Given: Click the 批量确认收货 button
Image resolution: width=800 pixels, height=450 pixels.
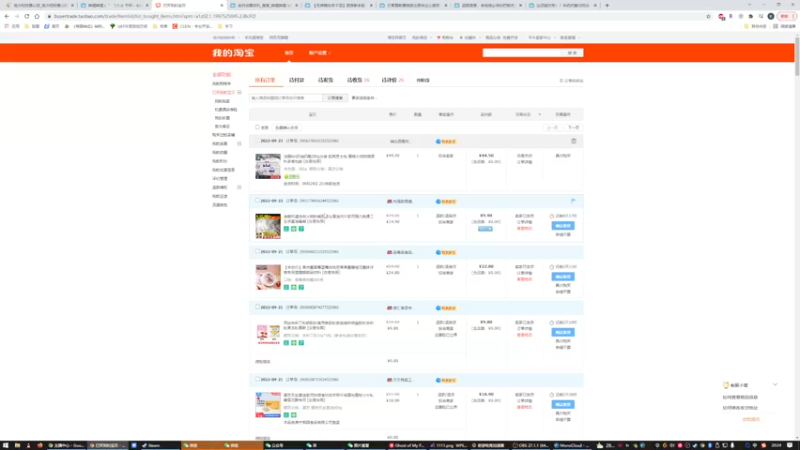Looking at the screenshot, I should pyautogui.click(x=286, y=128).
